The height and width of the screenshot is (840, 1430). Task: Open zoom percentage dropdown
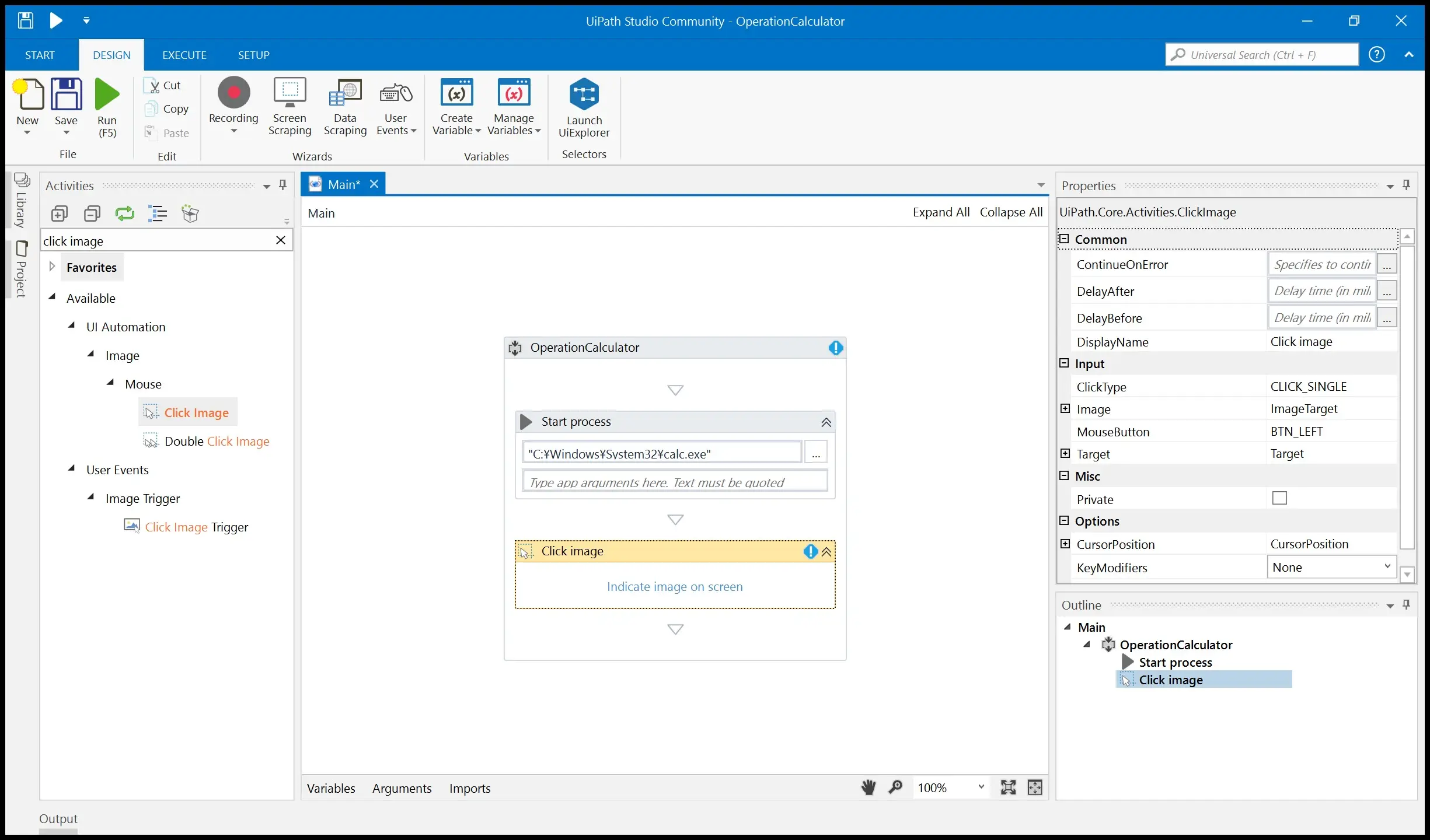click(981, 787)
